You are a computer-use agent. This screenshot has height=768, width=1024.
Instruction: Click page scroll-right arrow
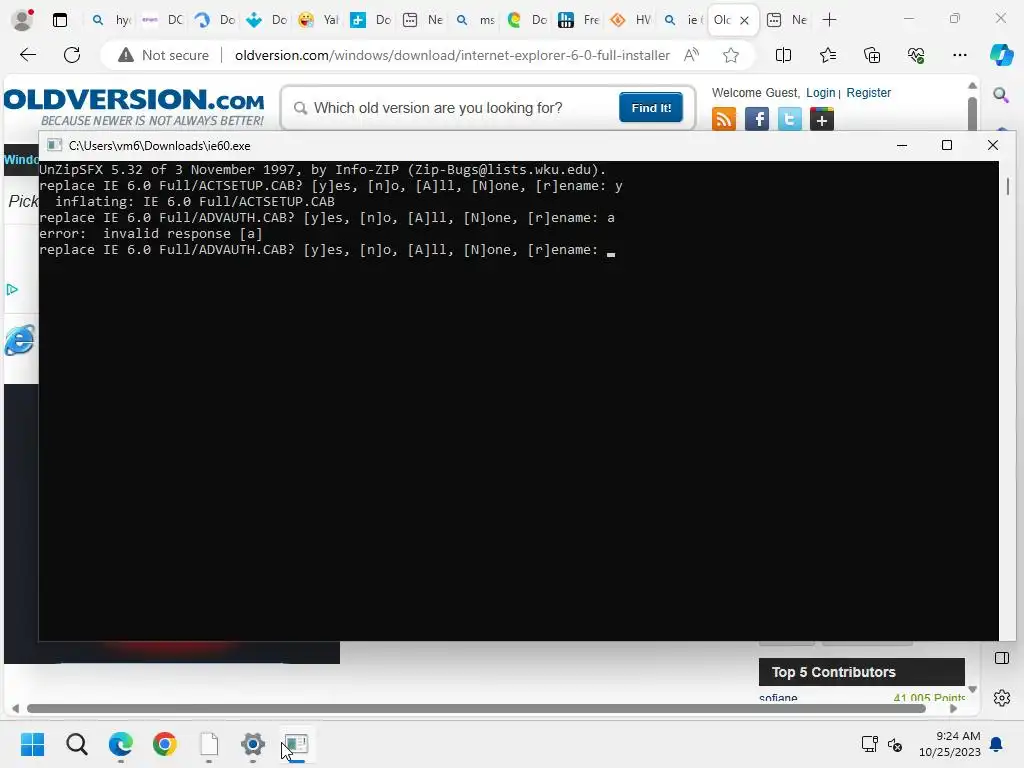953,709
